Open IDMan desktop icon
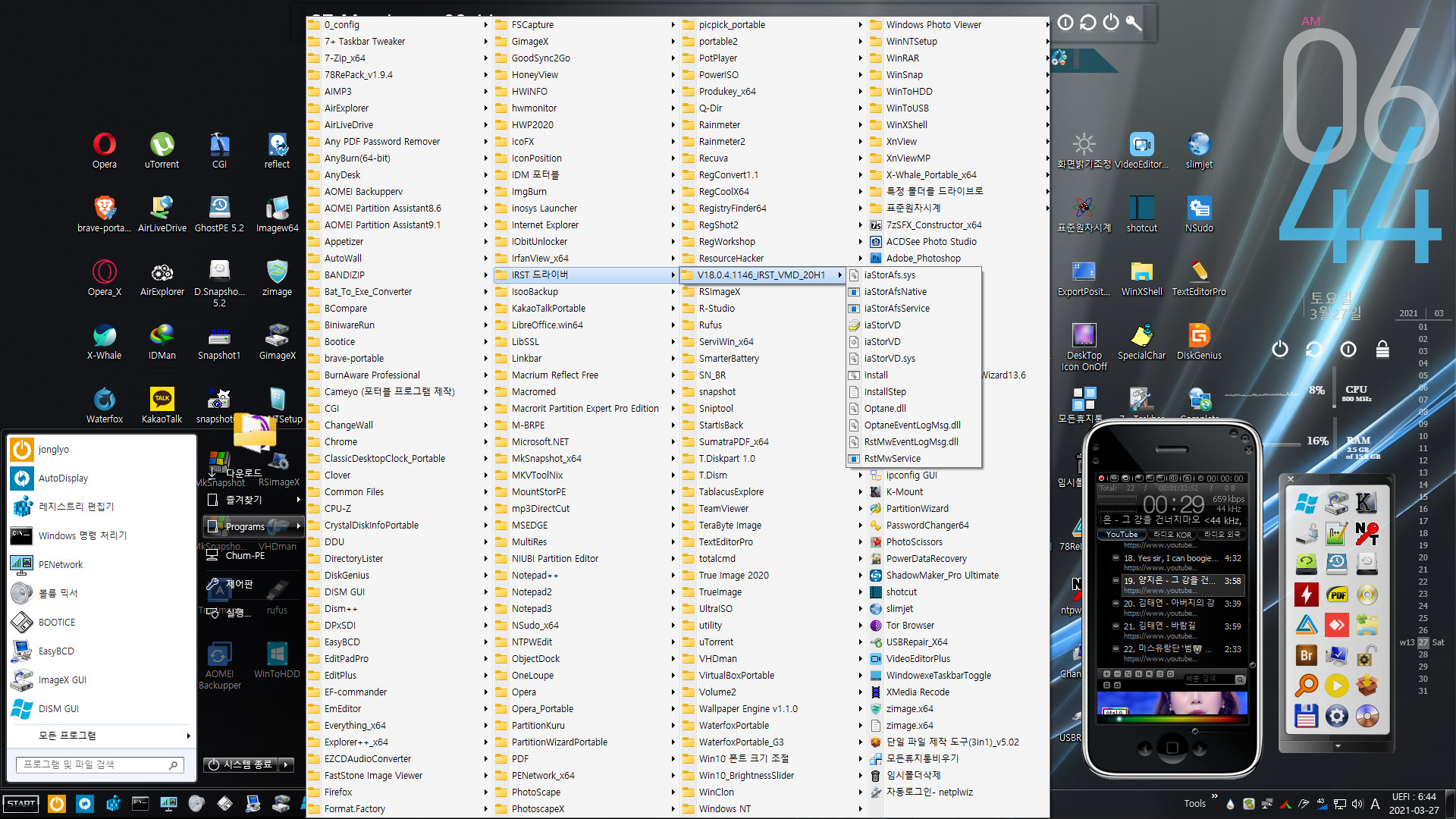1456x819 pixels. coord(162,341)
